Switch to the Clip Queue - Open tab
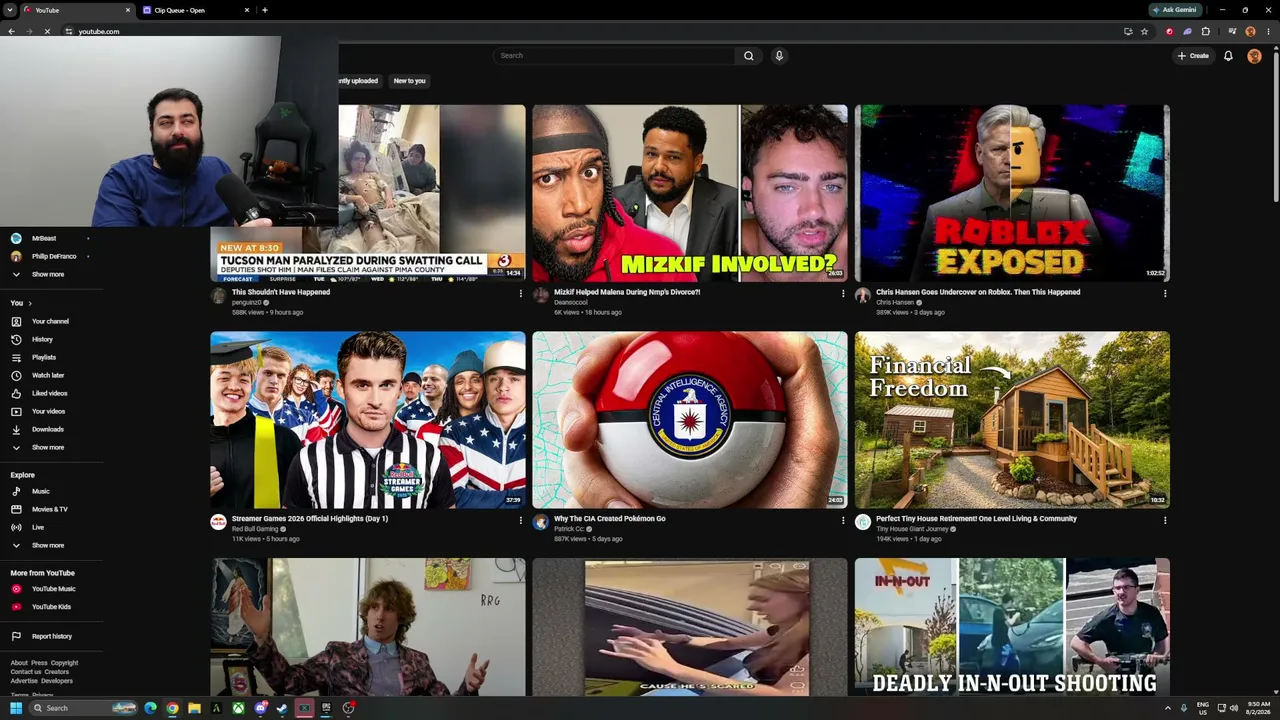The width and height of the screenshot is (1280, 720). pyautogui.click(x=195, y=10)
